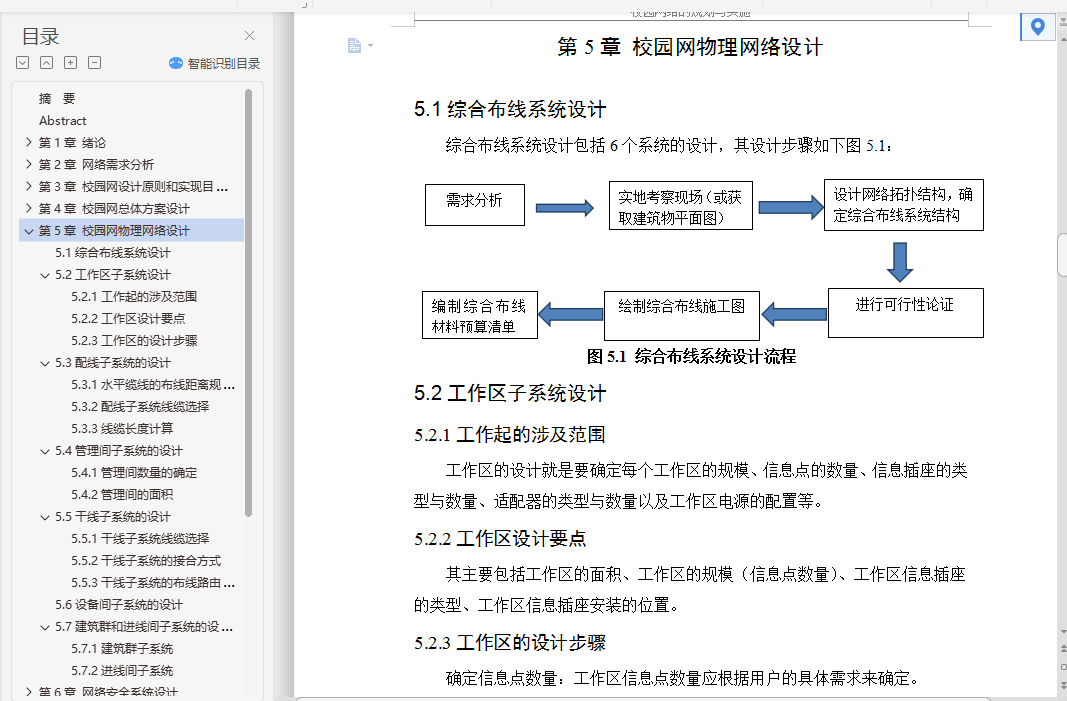The width and height of the screenshot is (1067, 701).
Task: Click the expand-all-levels down-arrow icon
Action: click(22, 63)
